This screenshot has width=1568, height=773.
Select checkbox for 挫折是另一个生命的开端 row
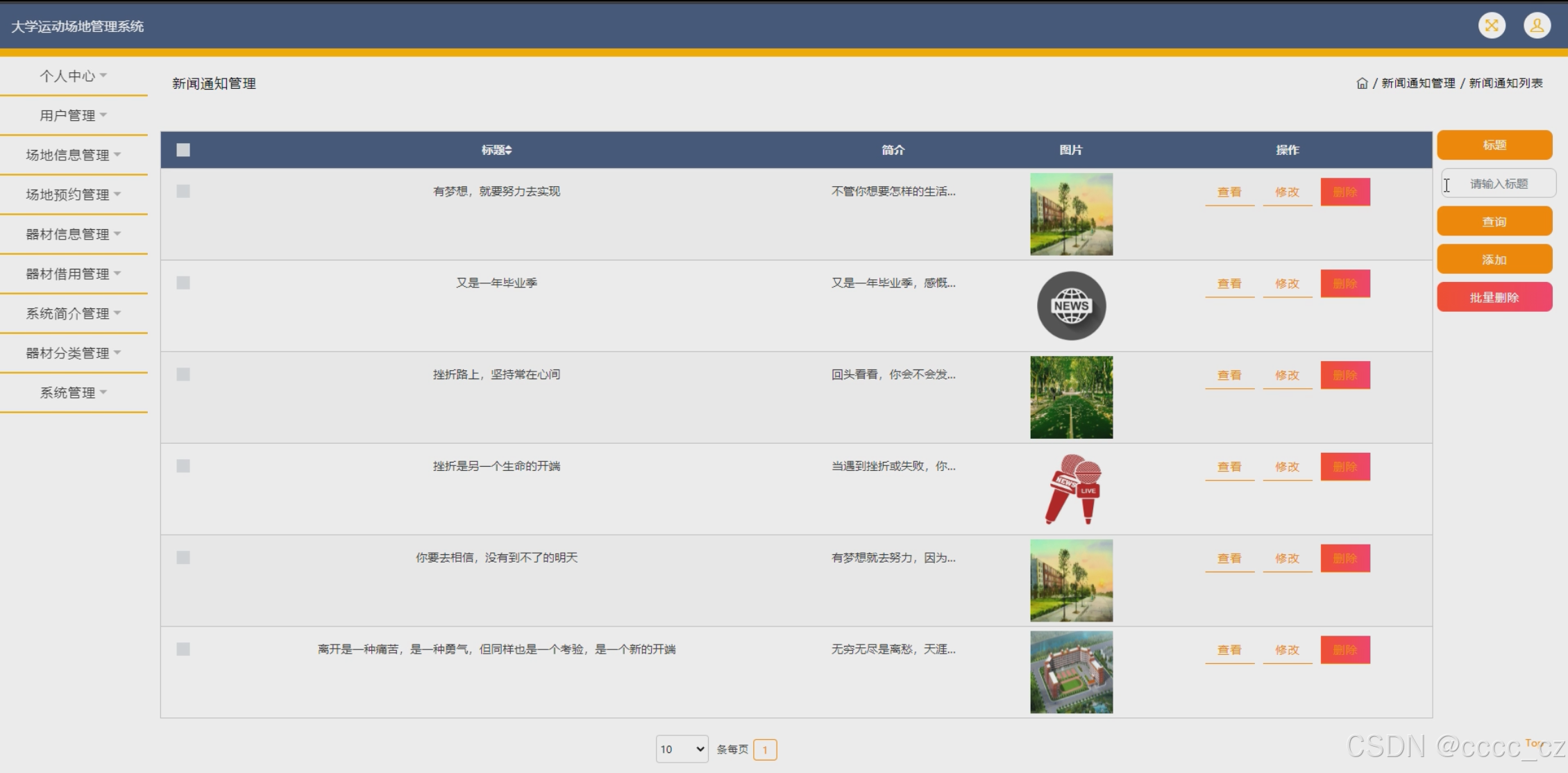[183, 466]
